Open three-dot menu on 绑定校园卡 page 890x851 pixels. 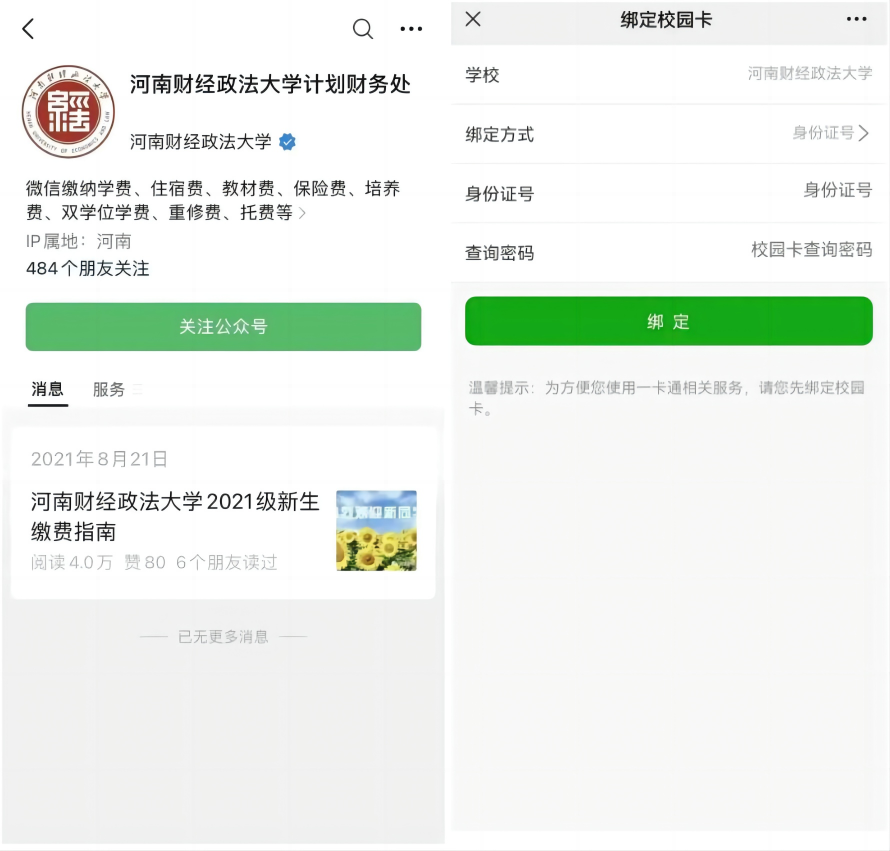click(x=856, y=19)
